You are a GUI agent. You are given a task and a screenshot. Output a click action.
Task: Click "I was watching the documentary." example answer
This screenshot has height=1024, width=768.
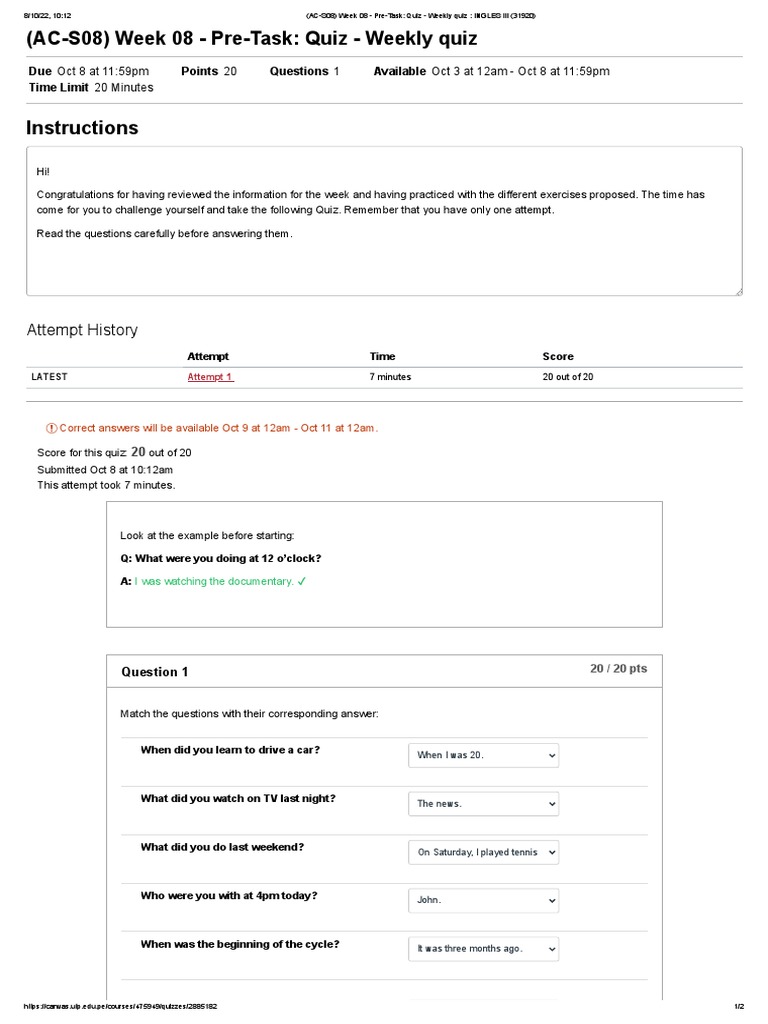tap(213, 582)
